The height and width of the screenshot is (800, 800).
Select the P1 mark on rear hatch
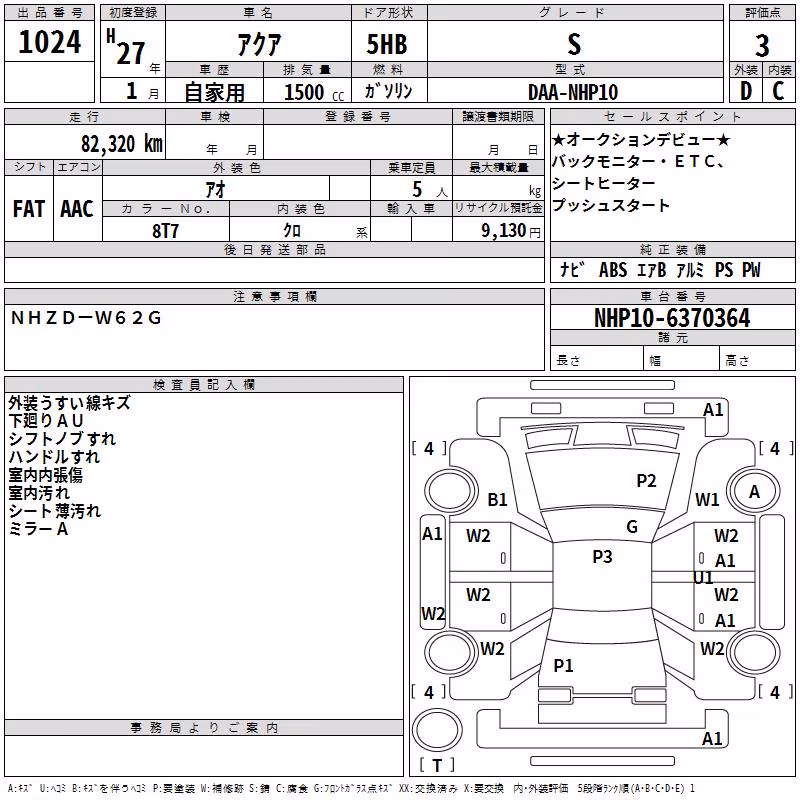(563, 665)
